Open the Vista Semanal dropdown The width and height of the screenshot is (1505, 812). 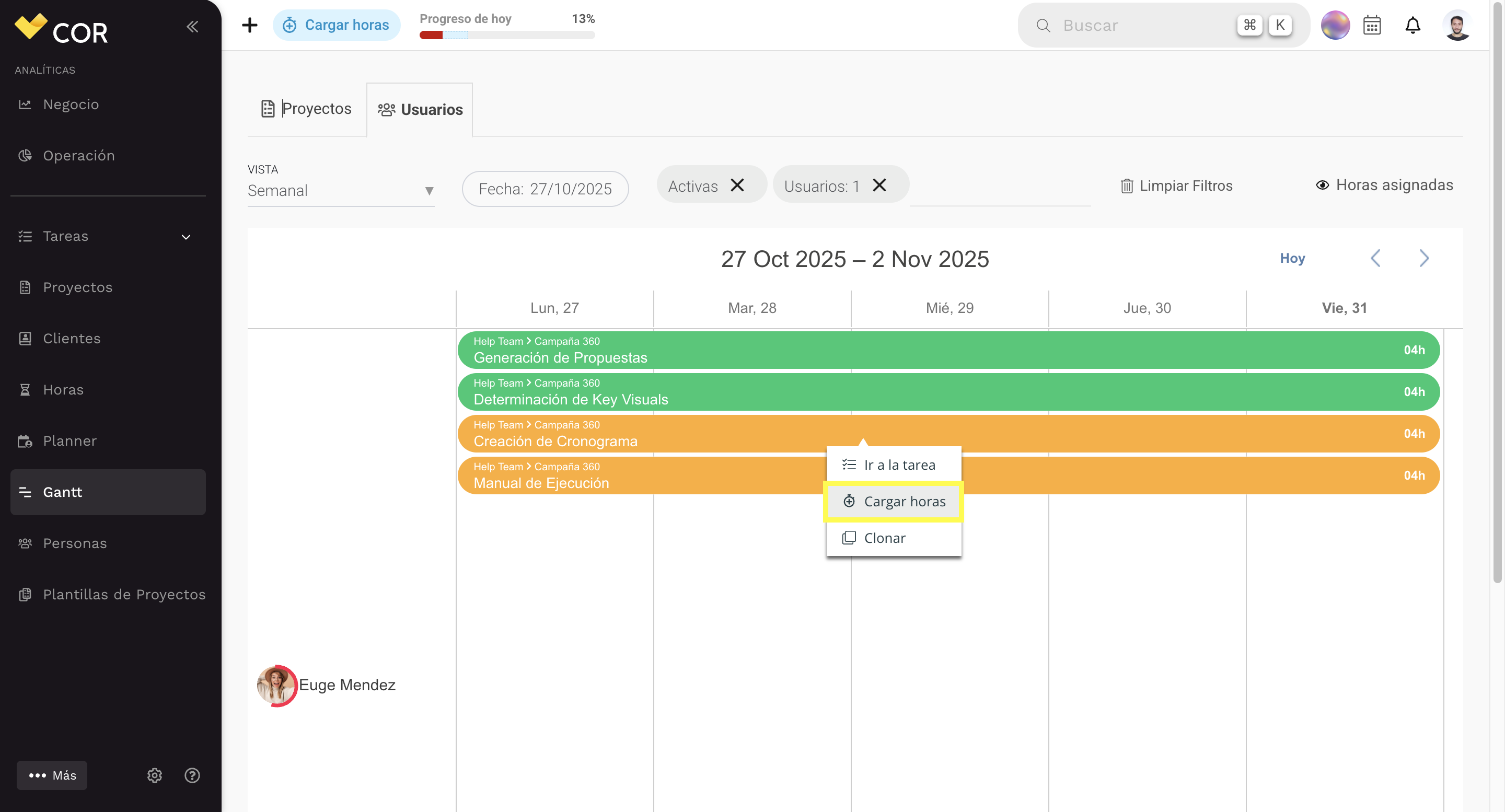[341, 190]
